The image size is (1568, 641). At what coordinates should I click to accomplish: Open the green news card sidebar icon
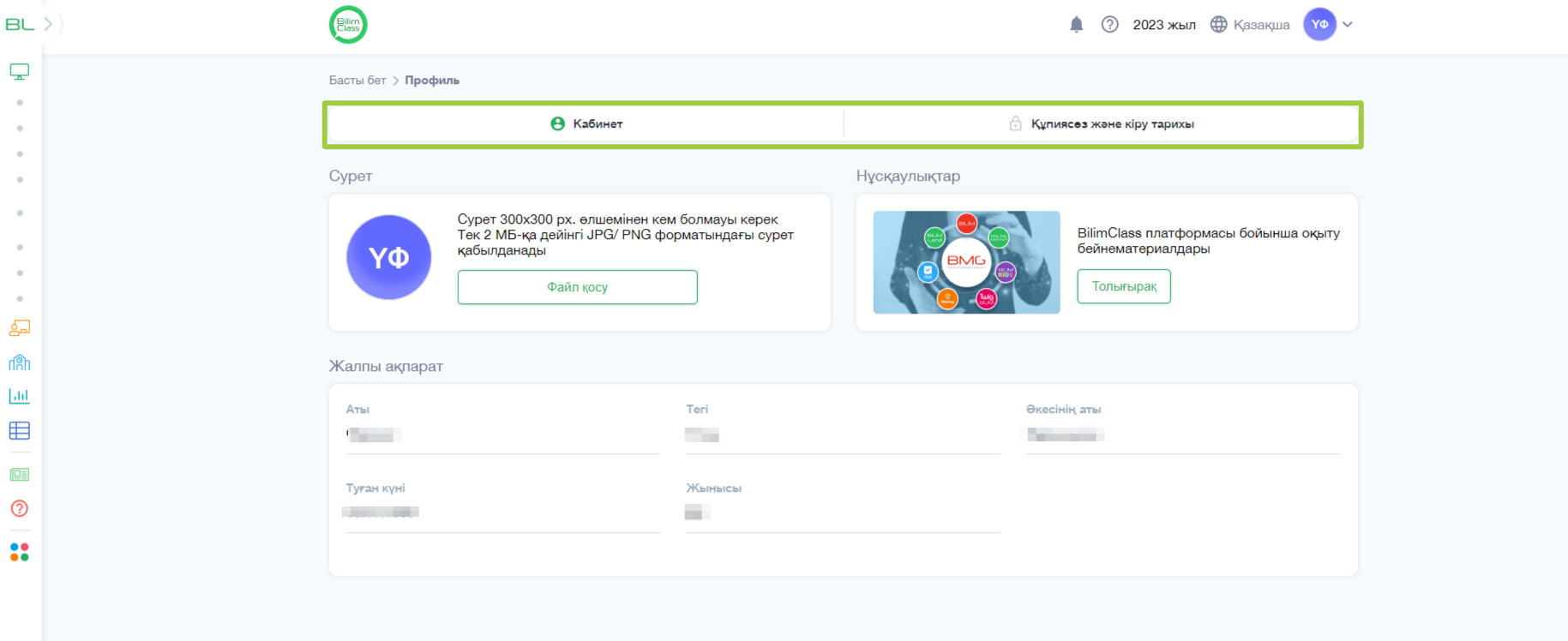click(20, 474)
